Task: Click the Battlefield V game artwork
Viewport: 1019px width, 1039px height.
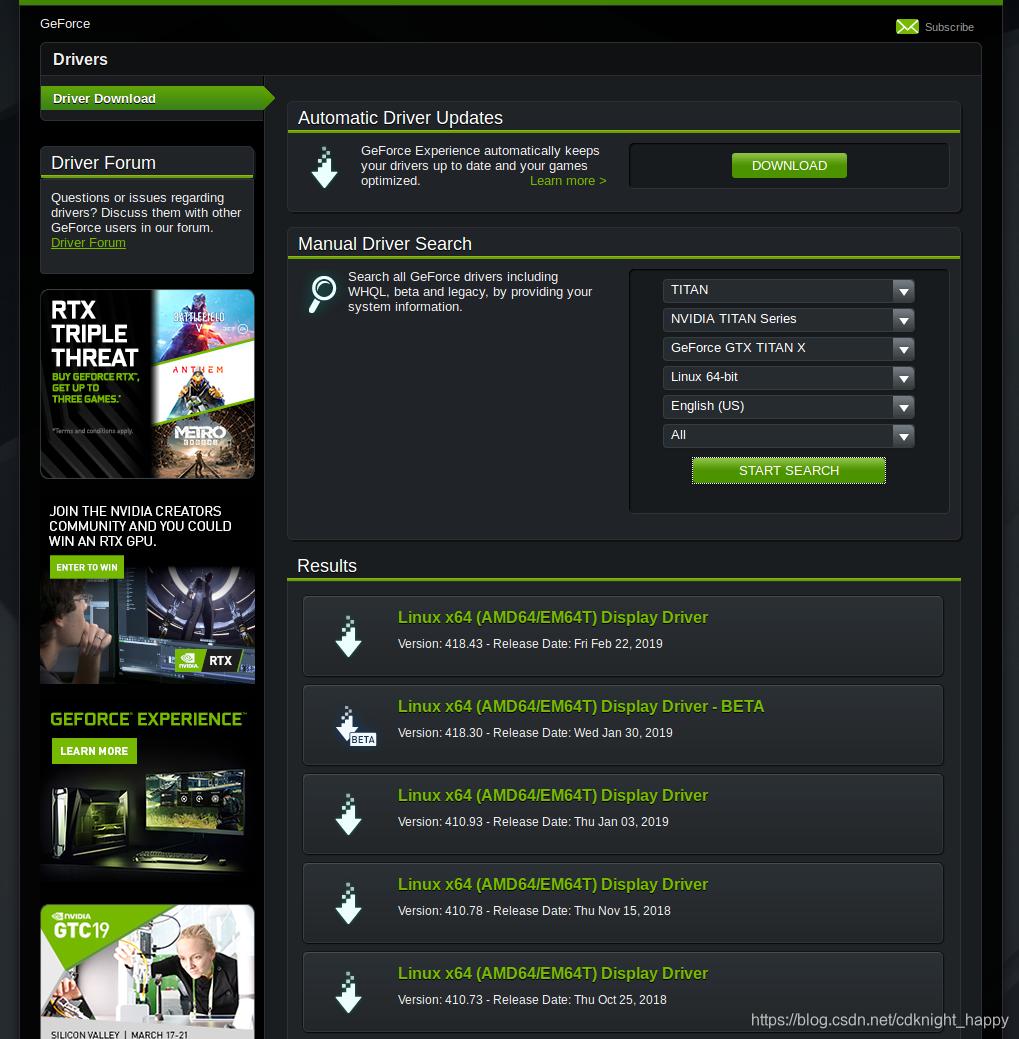Action: [205, 325]
